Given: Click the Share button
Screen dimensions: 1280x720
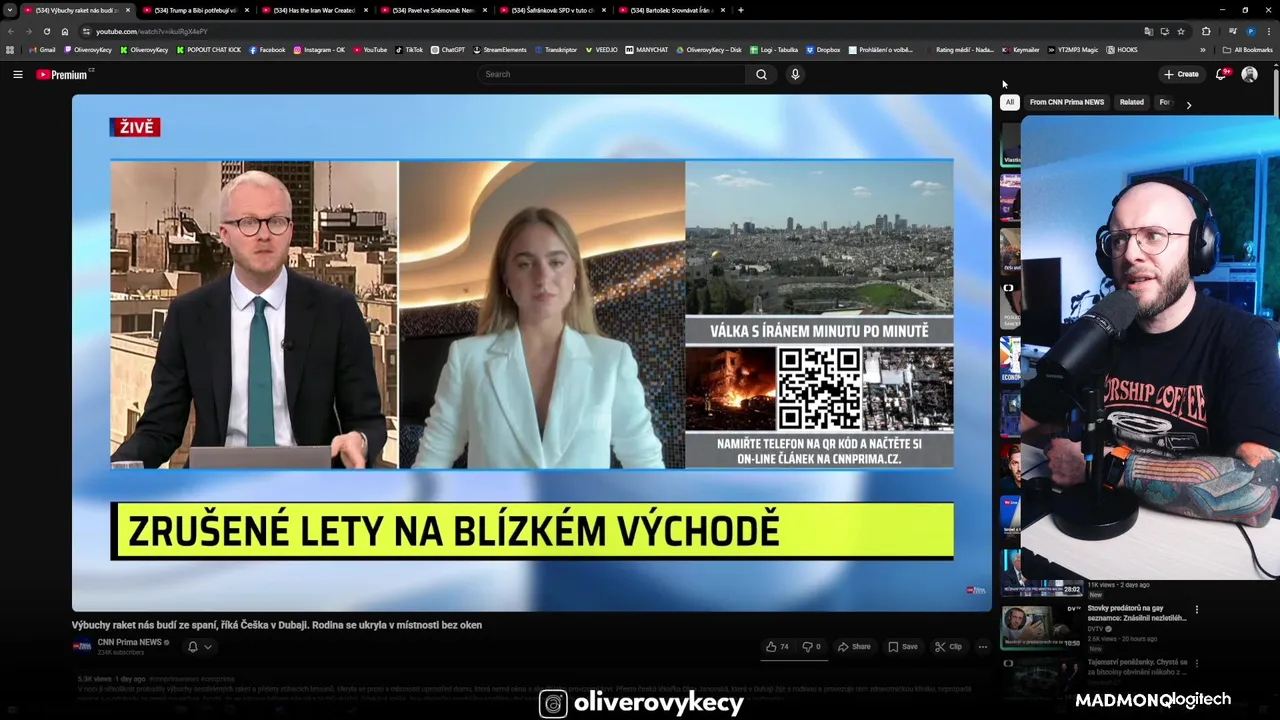Looking at the screenshot, I should 854,646.
